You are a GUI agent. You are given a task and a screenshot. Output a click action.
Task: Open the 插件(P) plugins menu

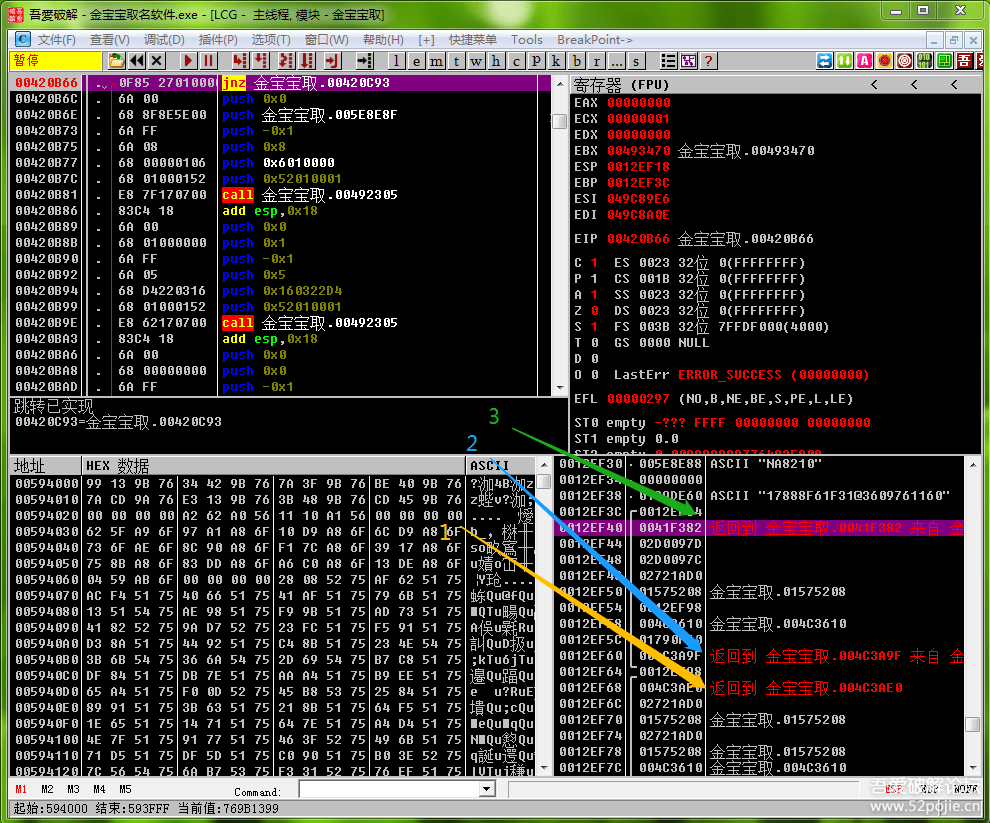(218, 39)
